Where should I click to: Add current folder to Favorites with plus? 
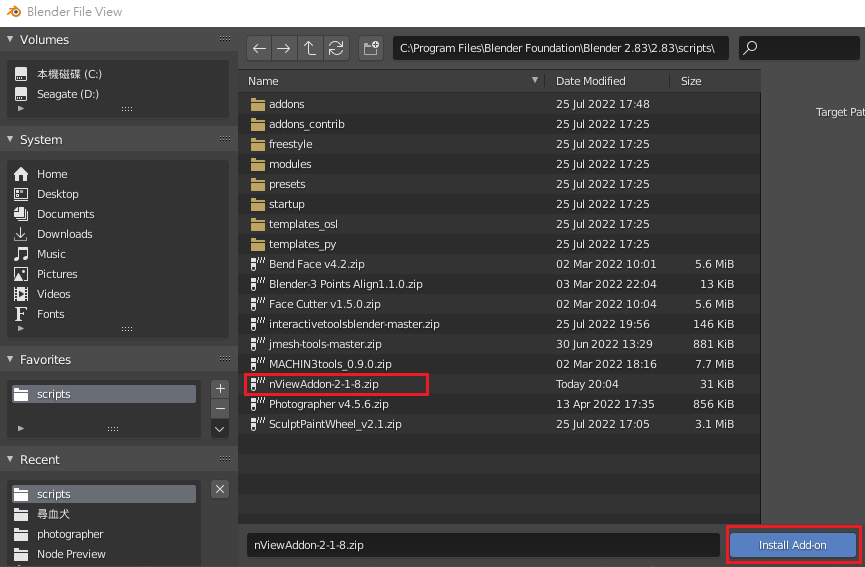point(220,389)
